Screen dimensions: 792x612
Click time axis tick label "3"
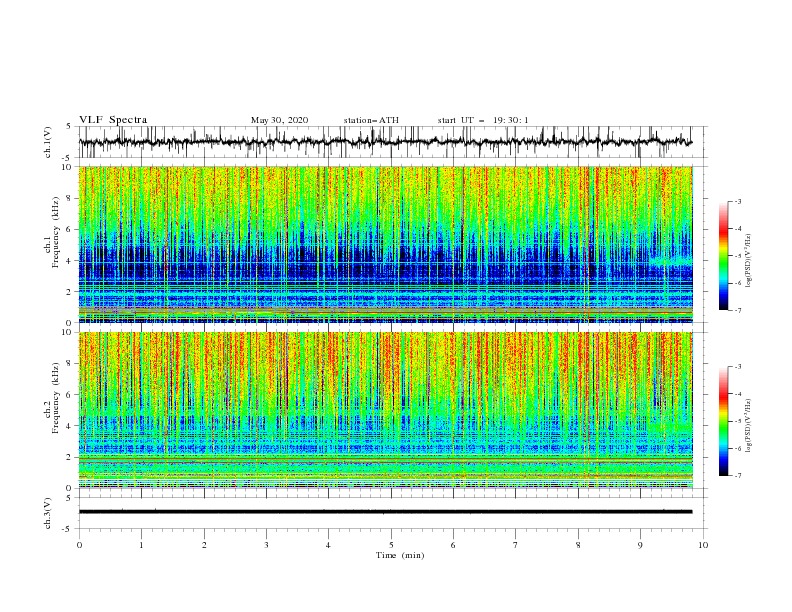click(266, 545)
